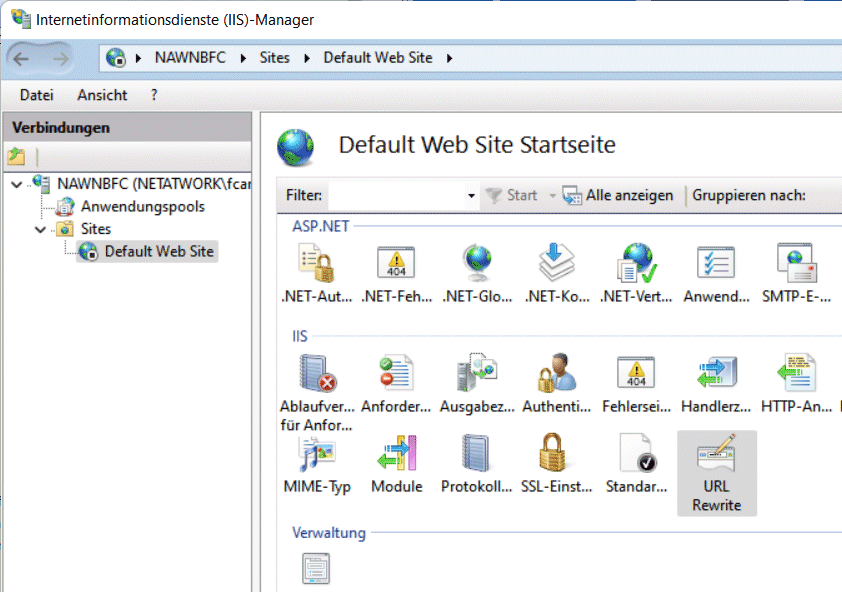The height and width of the screenshot is (592, 842).
Task: Click the IIS group header
Action: 300,336
